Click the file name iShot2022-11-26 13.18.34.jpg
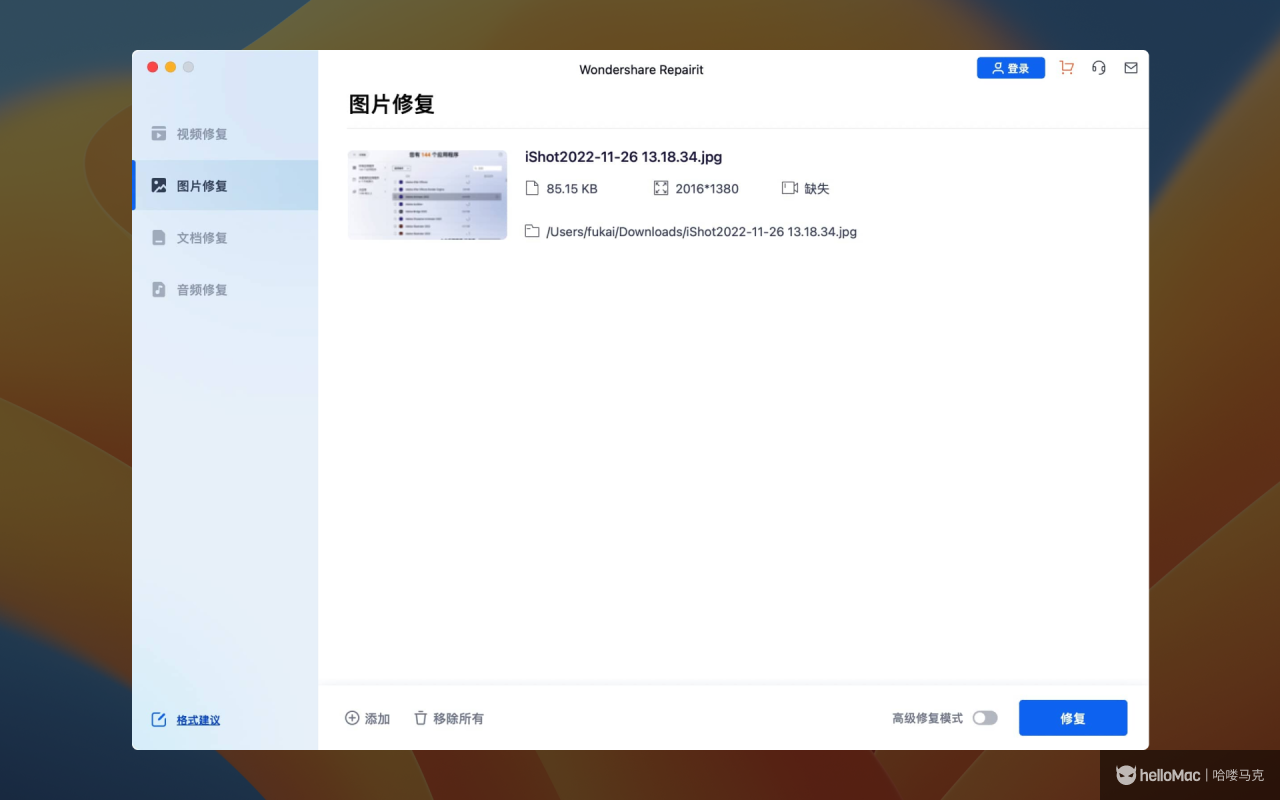The height and width of the screenshot is (800, 1280). [623, 157]
